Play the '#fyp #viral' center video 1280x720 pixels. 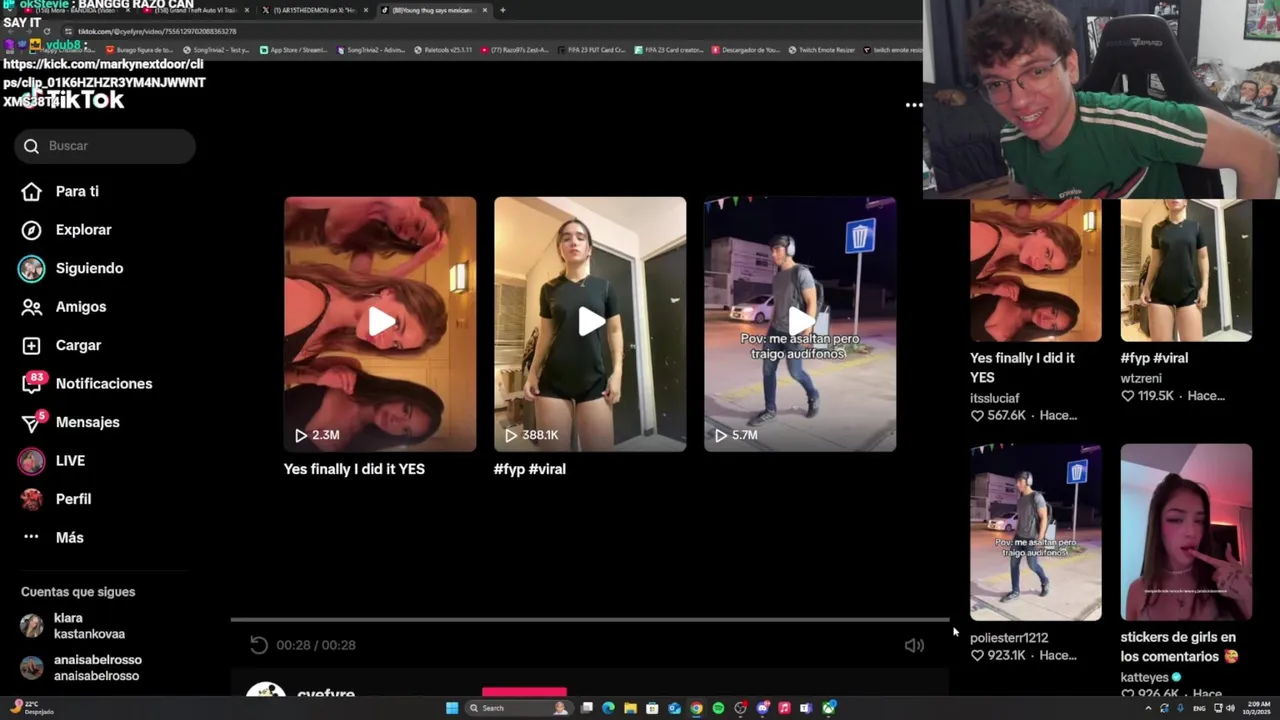(x=590, y=323)
